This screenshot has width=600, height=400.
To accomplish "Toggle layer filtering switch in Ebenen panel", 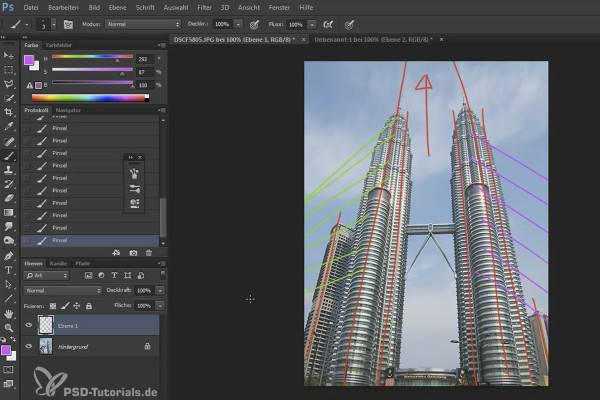I will 163,274.
